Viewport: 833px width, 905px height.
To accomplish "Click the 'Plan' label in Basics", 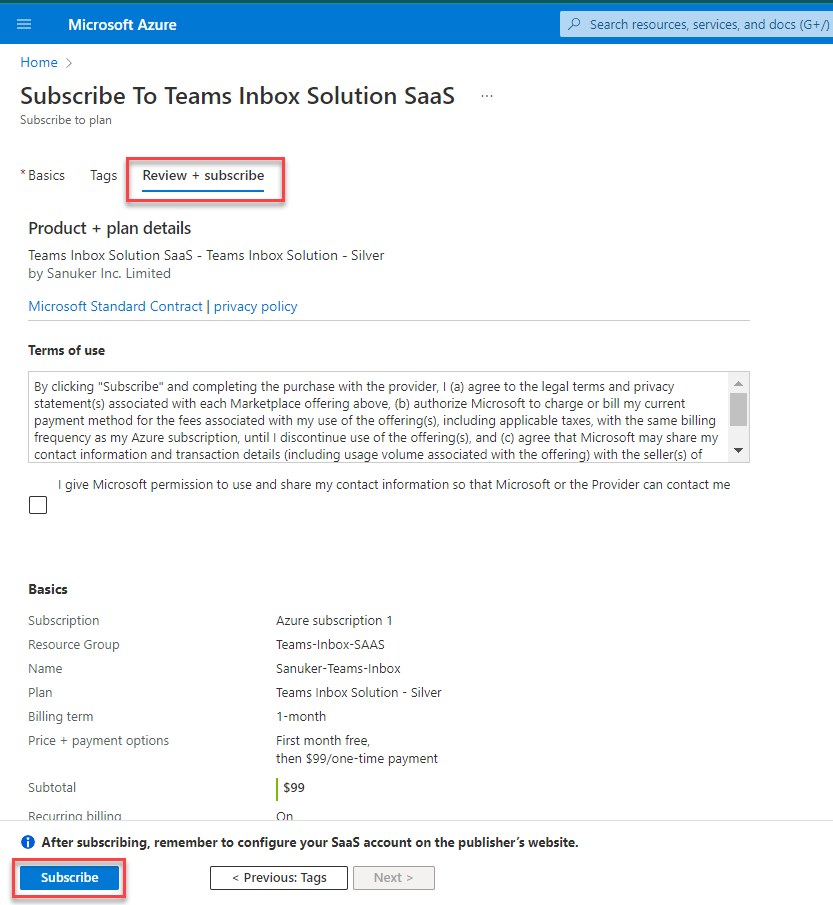I will click(x=40, y=693).
